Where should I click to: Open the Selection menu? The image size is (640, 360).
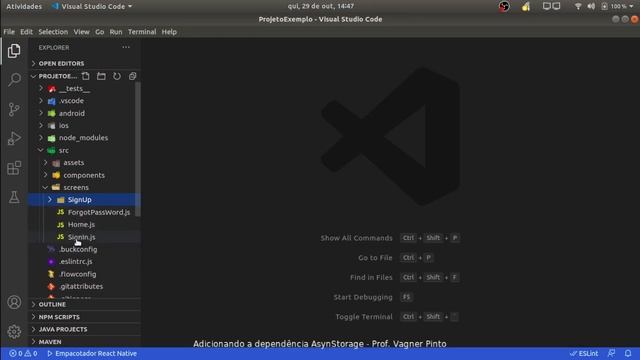click(x=53, y=32)
